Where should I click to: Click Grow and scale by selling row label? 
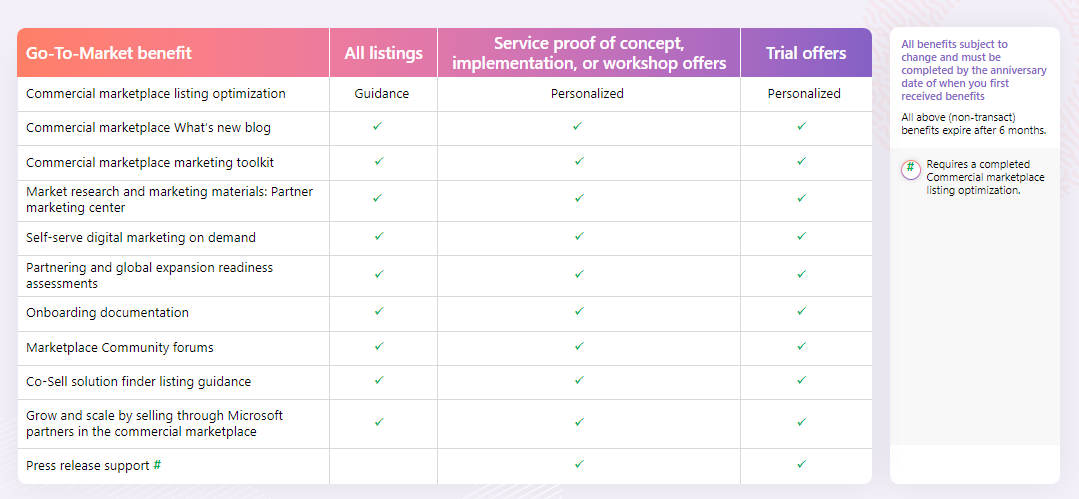point(155,423)
